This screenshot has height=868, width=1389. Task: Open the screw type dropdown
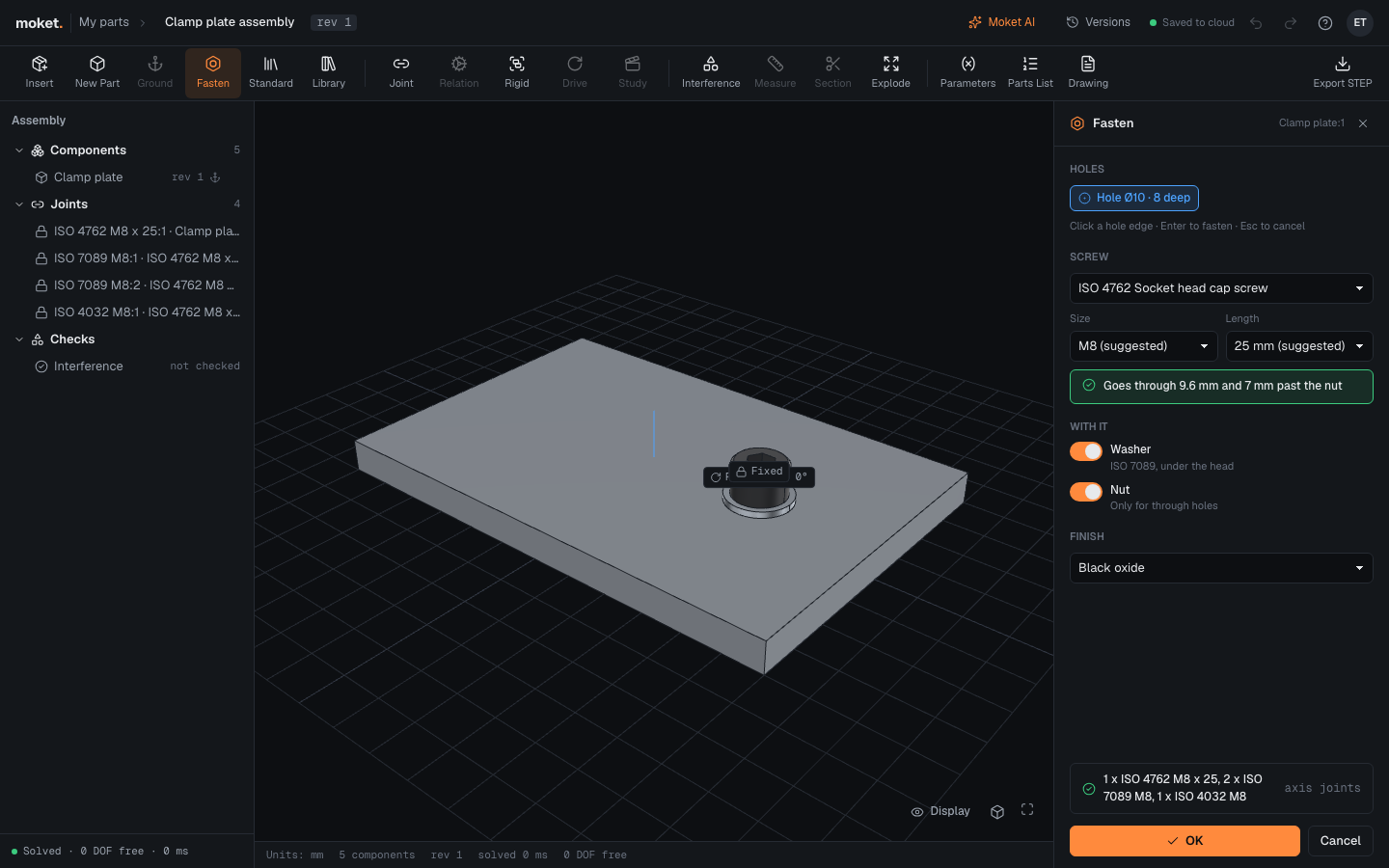coord(1221,288)
